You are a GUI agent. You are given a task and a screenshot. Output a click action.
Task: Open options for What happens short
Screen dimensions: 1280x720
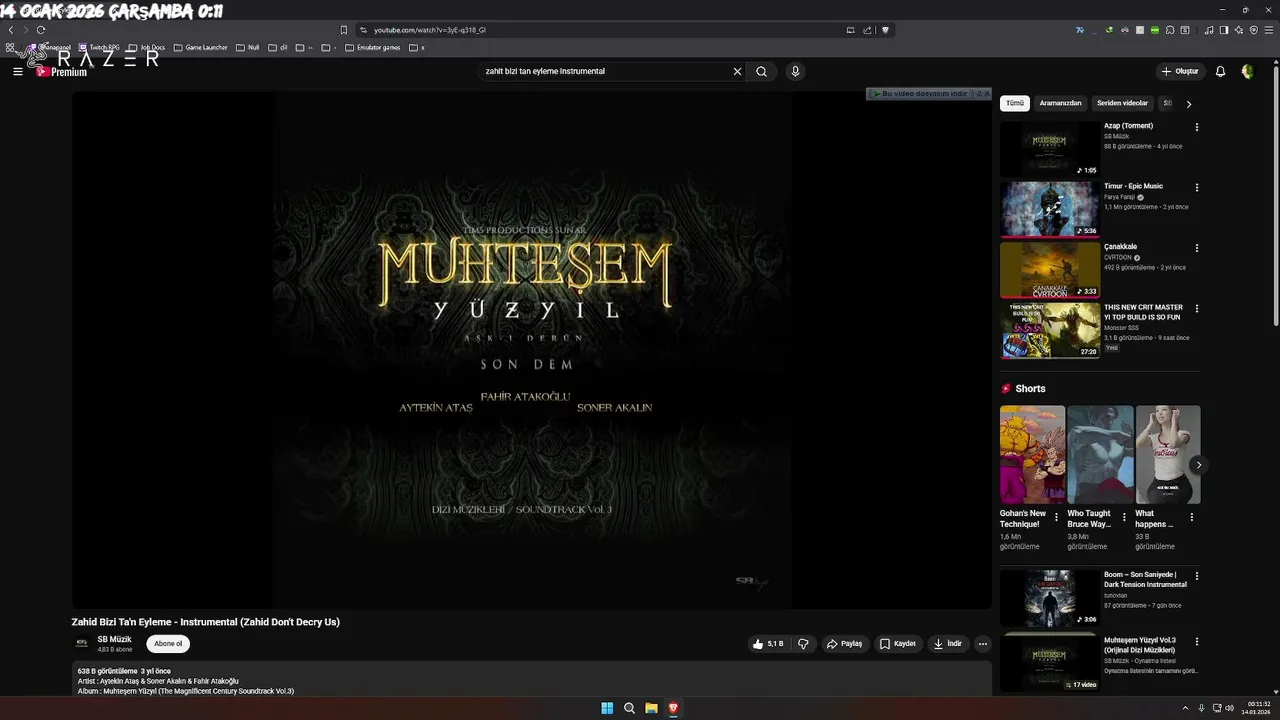pyautogui.click(x=1191, y=517)
